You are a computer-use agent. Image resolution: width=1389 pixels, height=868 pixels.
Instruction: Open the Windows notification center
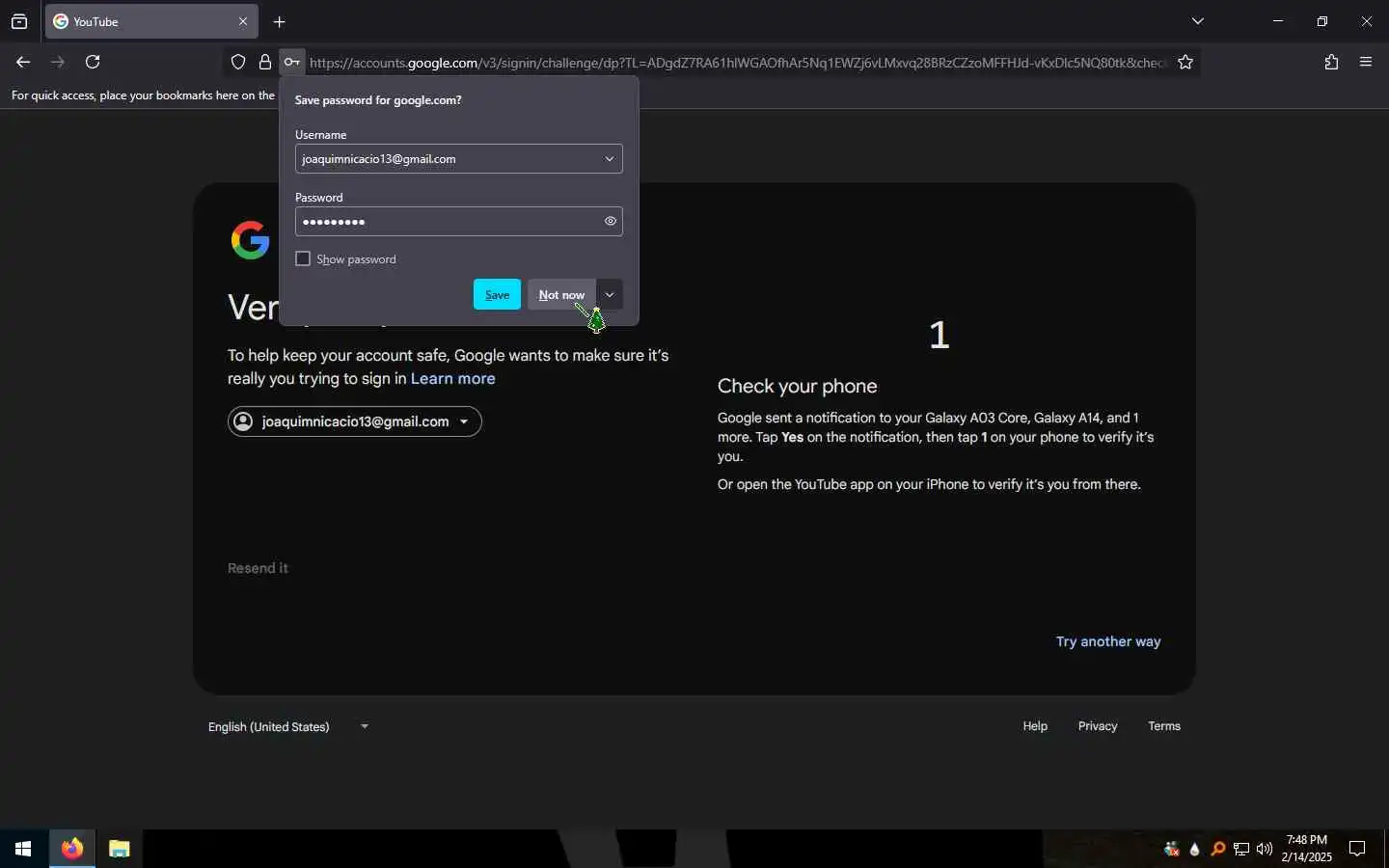[x=1357, y=849]
